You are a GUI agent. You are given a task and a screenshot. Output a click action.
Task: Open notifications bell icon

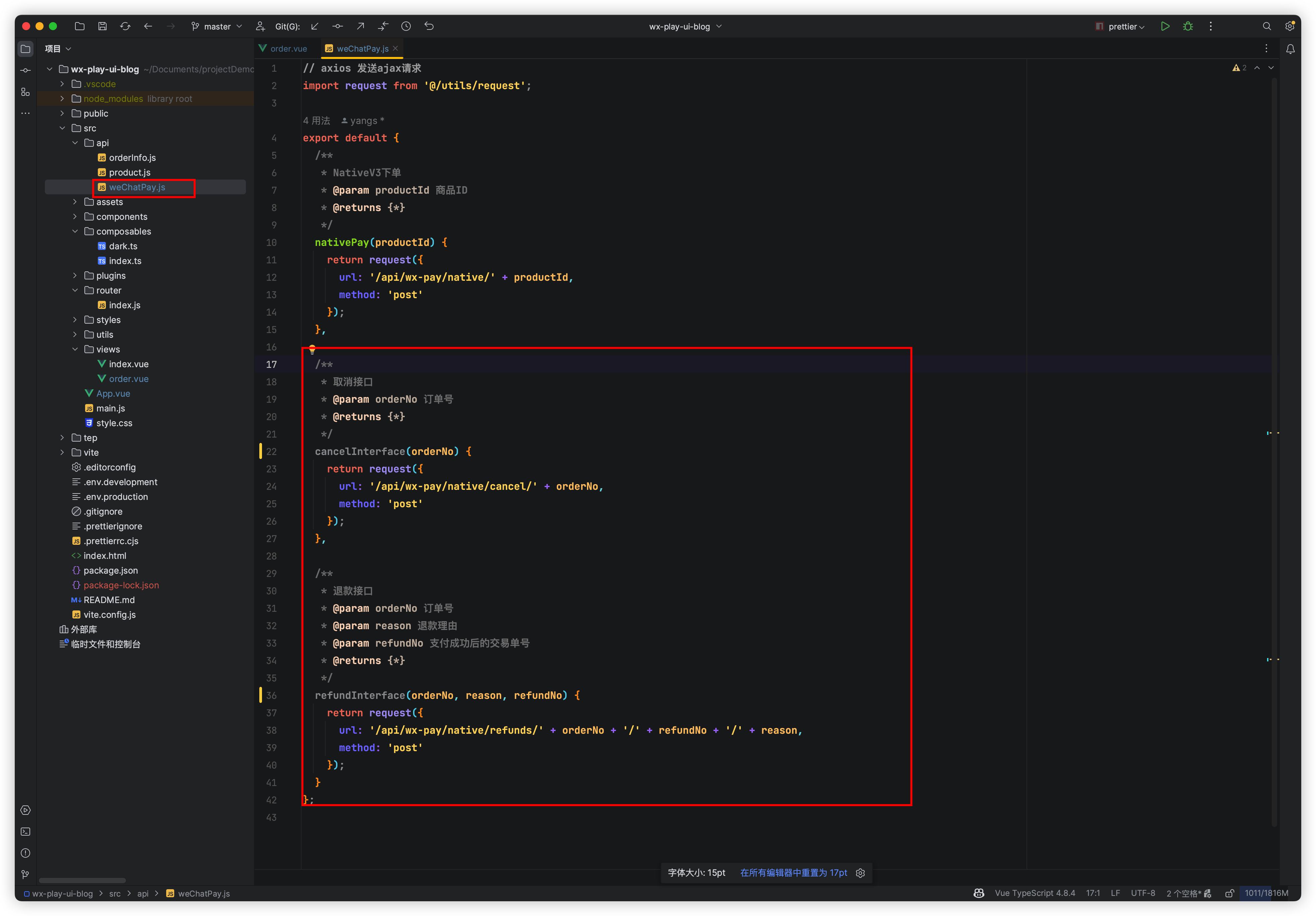point(1290,49)
